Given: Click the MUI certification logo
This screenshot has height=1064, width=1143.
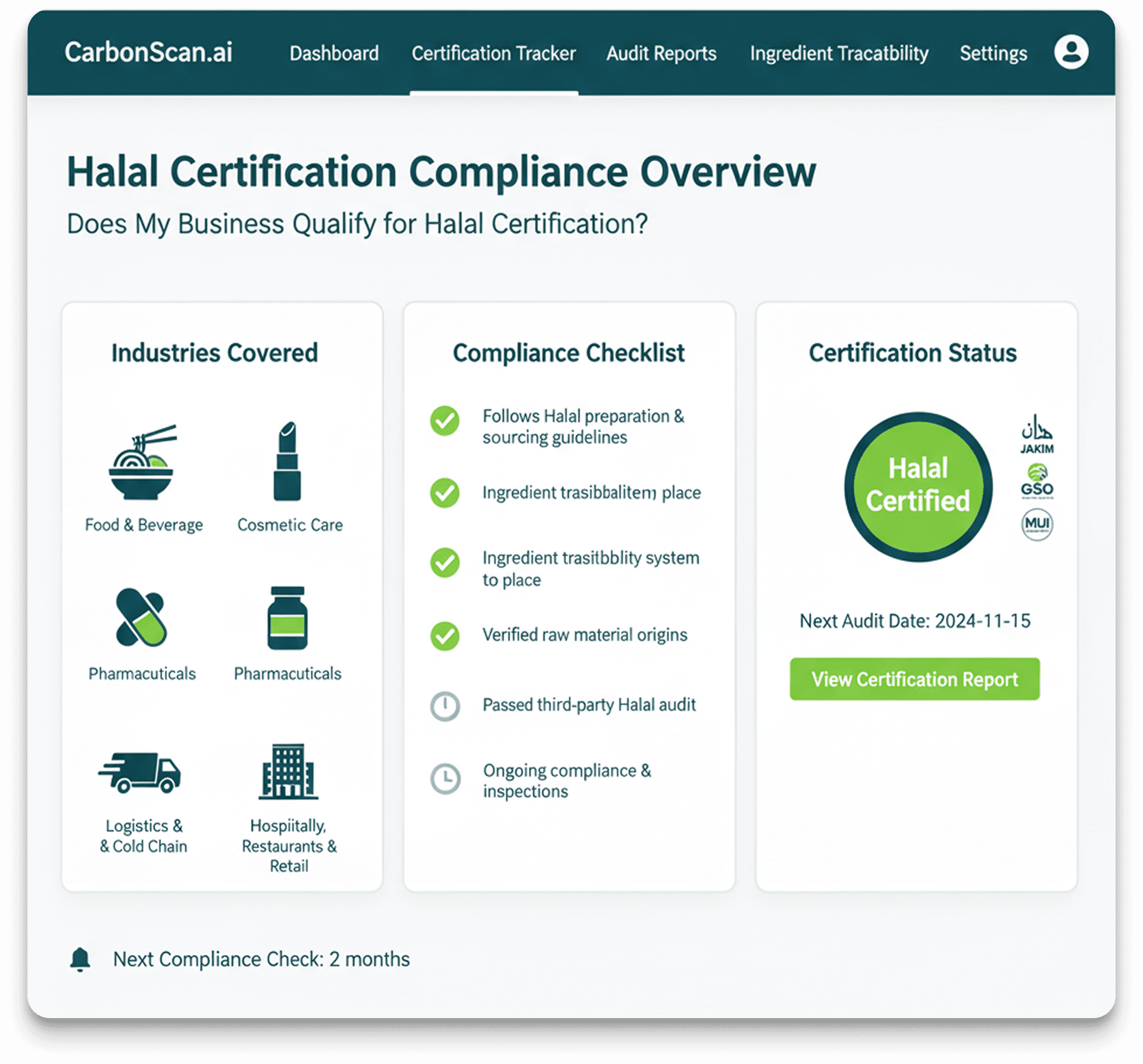Looking at the screenshot, I should tap(1036, 524).
